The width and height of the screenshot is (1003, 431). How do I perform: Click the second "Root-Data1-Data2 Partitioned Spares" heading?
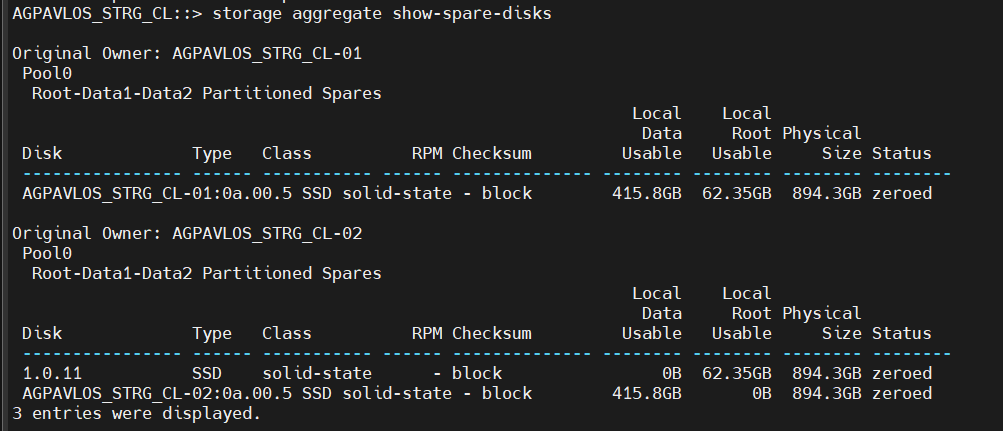[x=206, y=273]
